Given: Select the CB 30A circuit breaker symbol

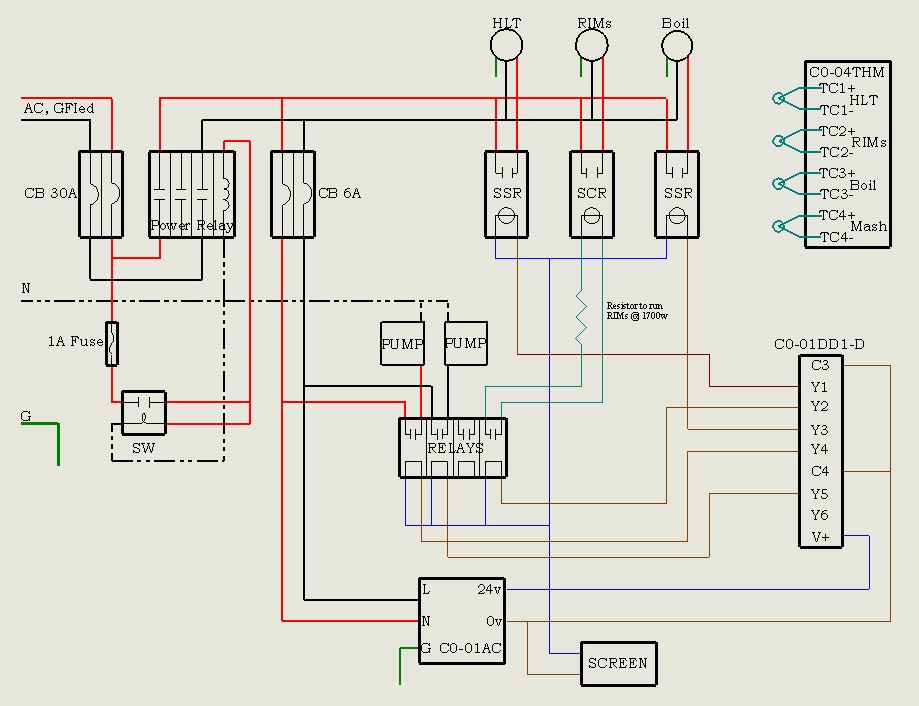Looking at the screenshot, I should 101,194.
